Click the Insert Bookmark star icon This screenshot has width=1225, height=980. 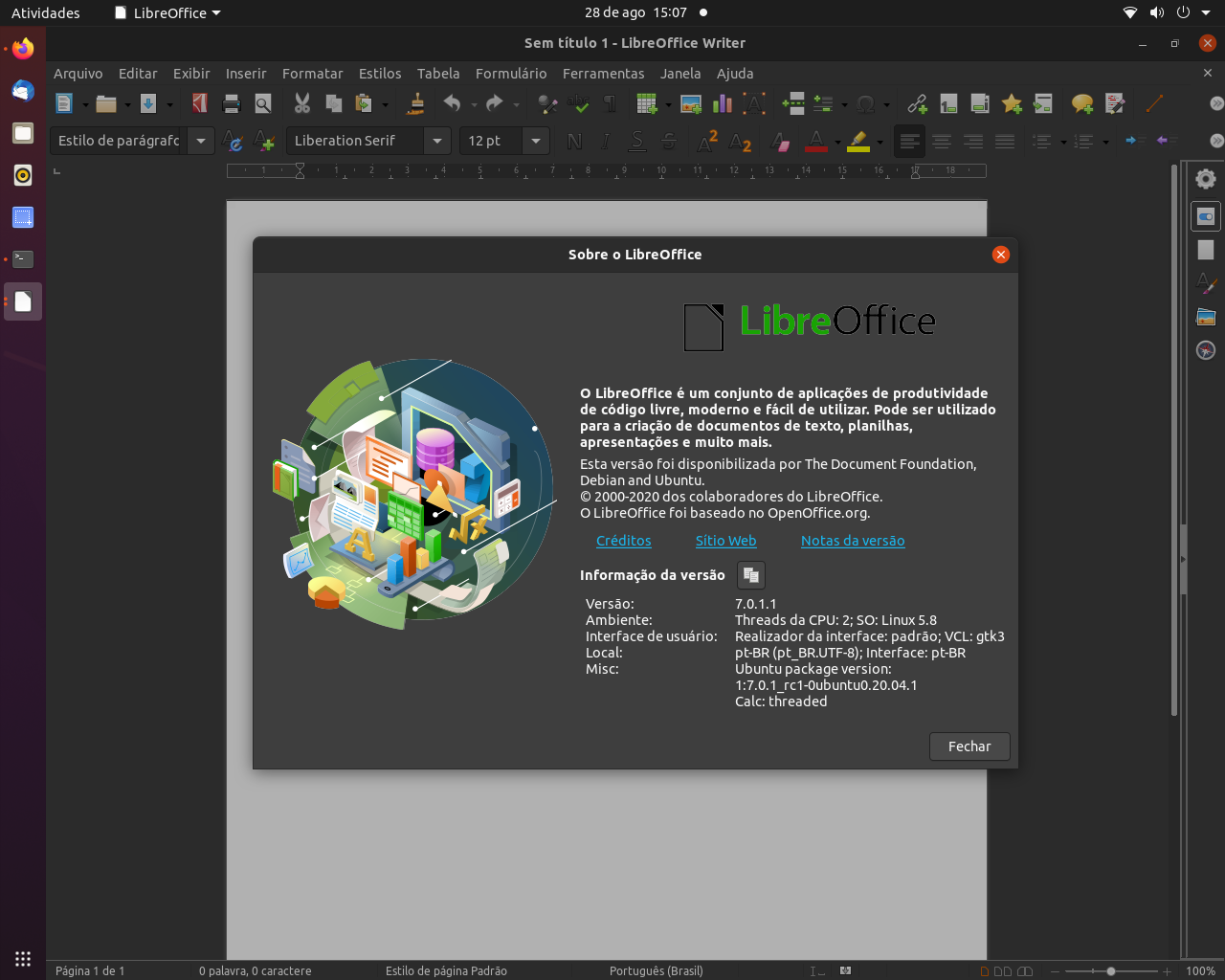pyautogui.click(x=1012, y=103)
